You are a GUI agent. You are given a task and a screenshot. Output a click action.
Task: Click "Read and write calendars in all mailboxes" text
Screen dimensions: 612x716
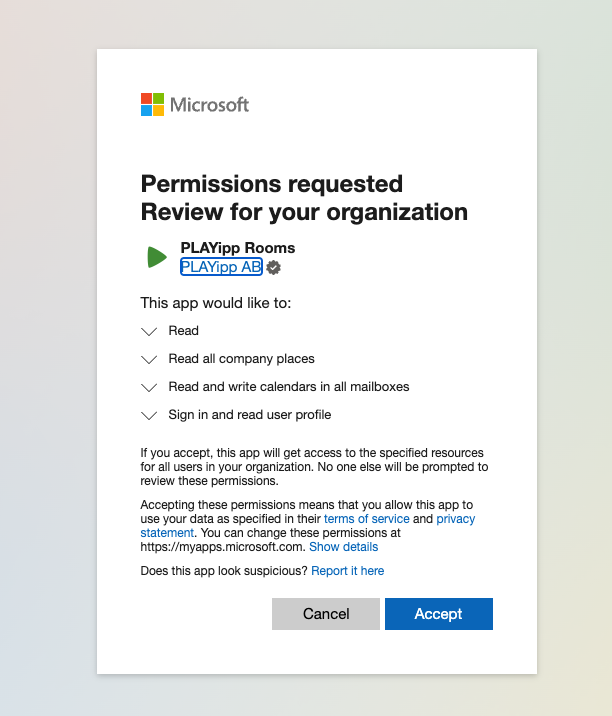coord(288,387)
